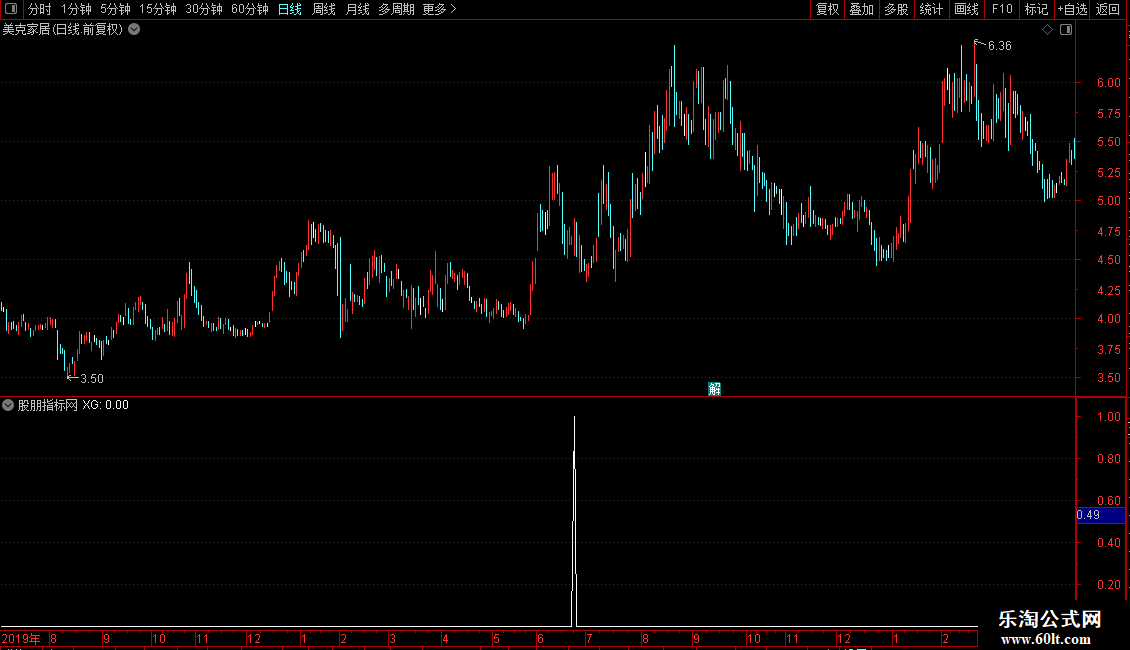Click the 0.49 value on indicator axis

pos(1100,515)
